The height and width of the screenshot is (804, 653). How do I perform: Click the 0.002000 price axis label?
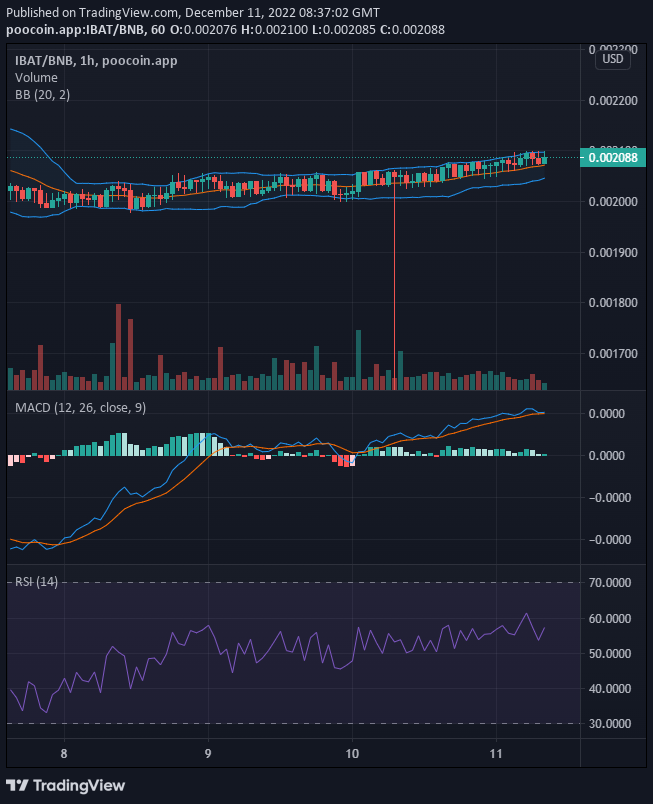(613, 202)
